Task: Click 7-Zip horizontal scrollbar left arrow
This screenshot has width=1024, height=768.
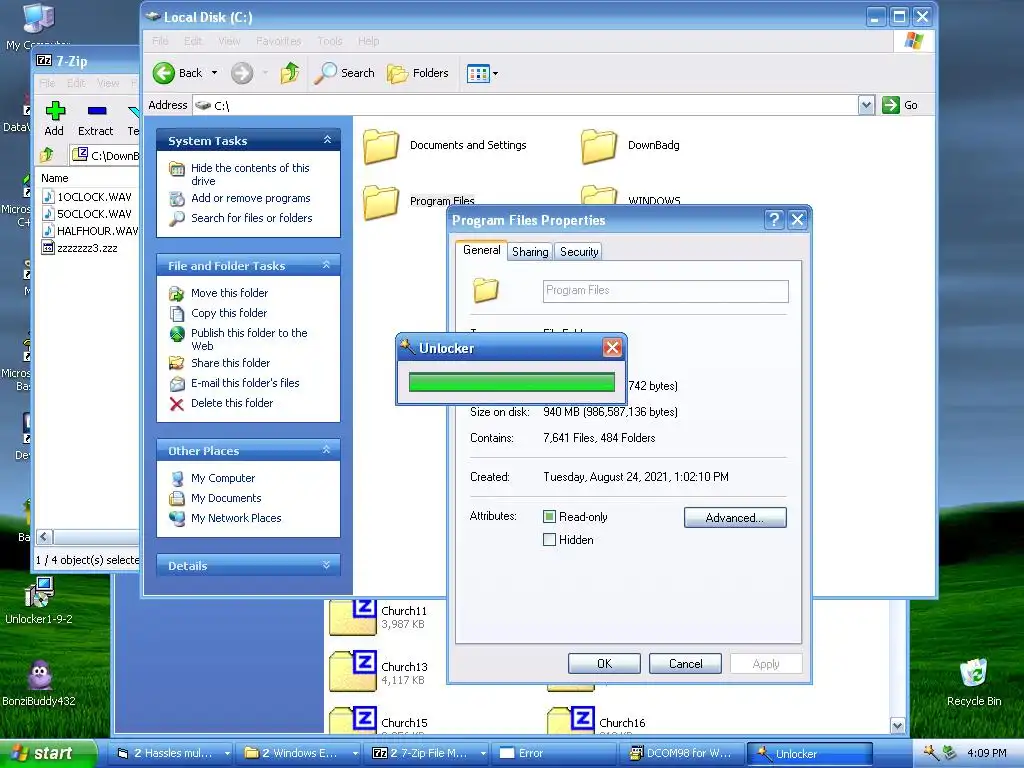Action: (44, 537)
